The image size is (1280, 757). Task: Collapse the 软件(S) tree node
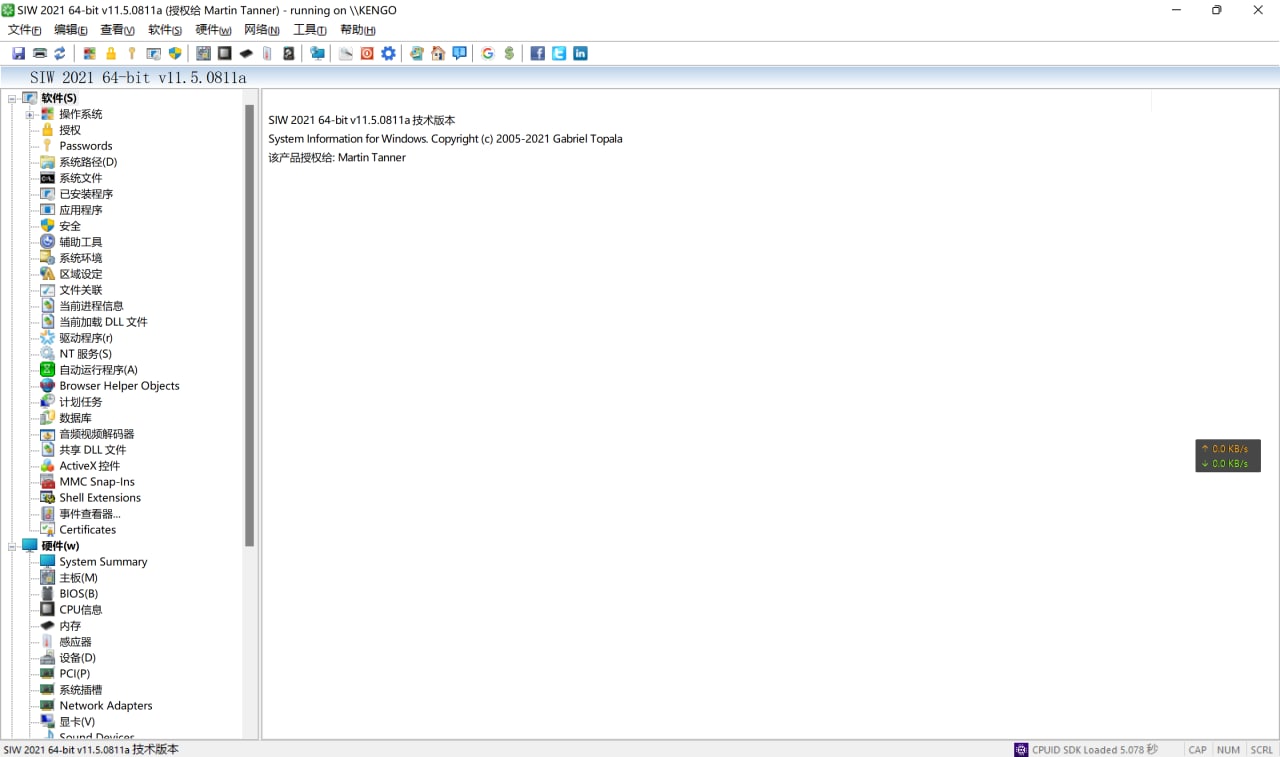click(12, 98)
